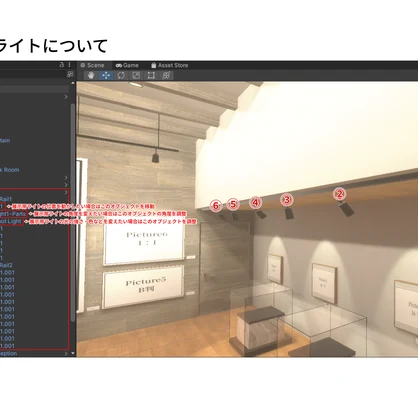Switch to the Scene tab
This screenshot has width=418, height=418.
click(x=93, y=65)
